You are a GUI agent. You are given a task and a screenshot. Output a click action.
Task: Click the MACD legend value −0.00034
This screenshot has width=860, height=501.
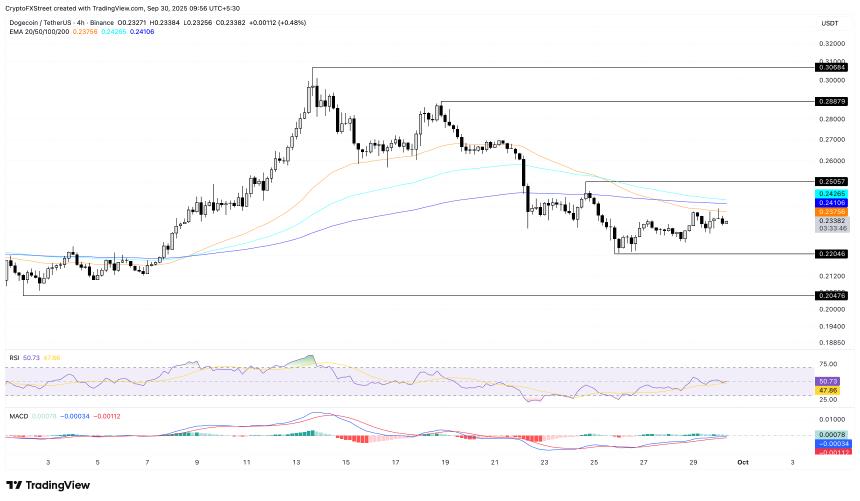74,416
